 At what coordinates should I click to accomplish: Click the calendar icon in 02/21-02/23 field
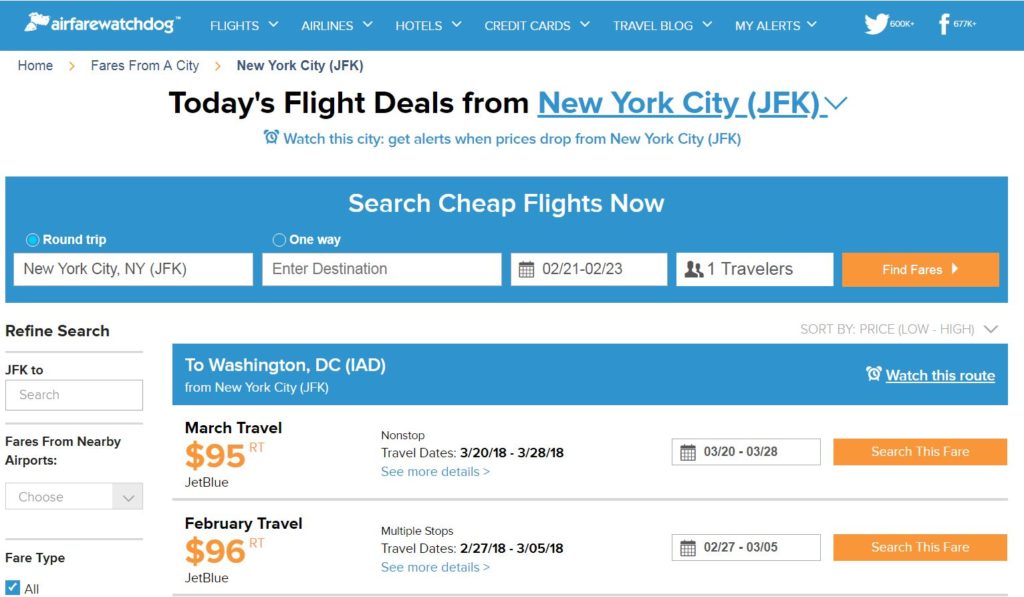coord(526,269)
